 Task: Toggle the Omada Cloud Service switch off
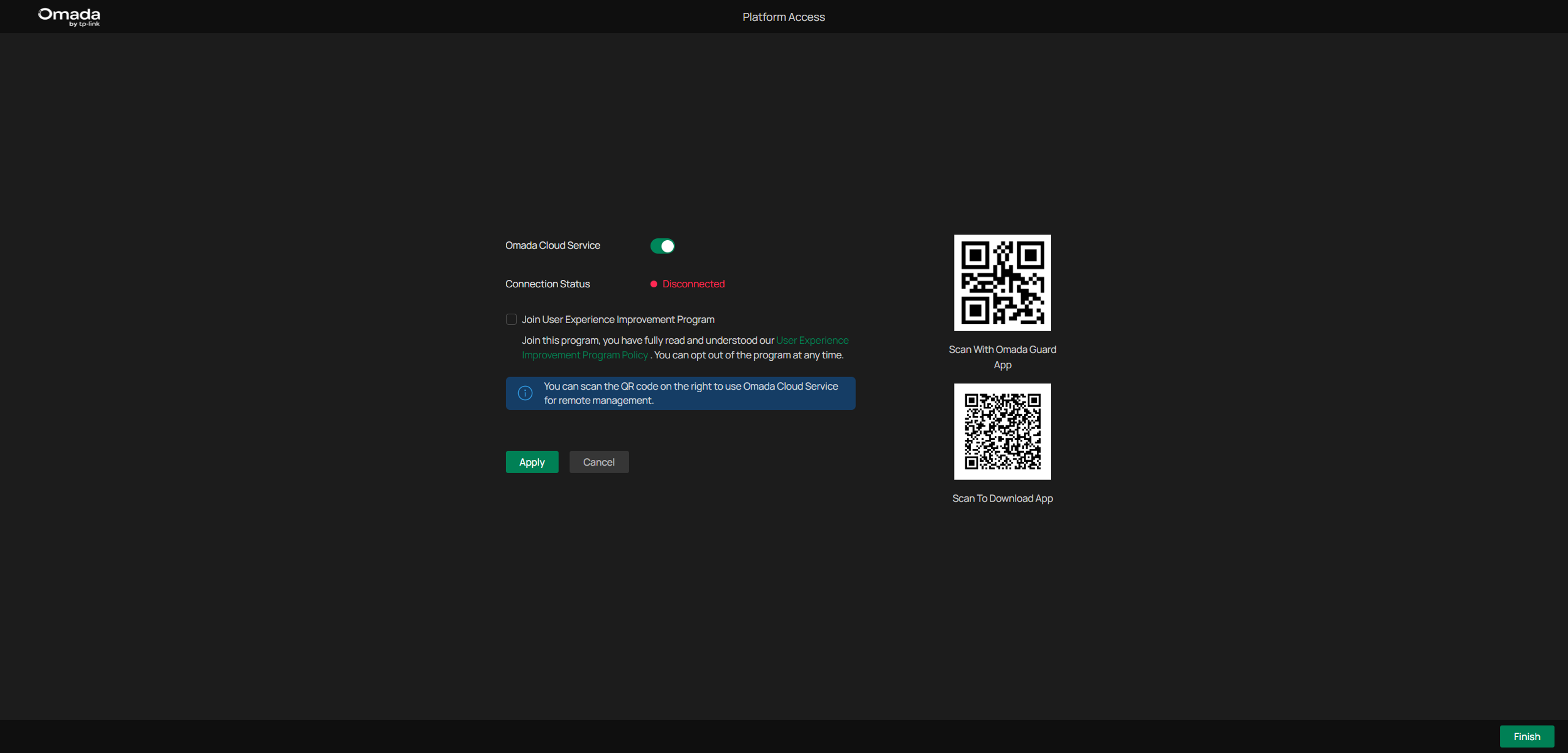(x=662, y=246)
